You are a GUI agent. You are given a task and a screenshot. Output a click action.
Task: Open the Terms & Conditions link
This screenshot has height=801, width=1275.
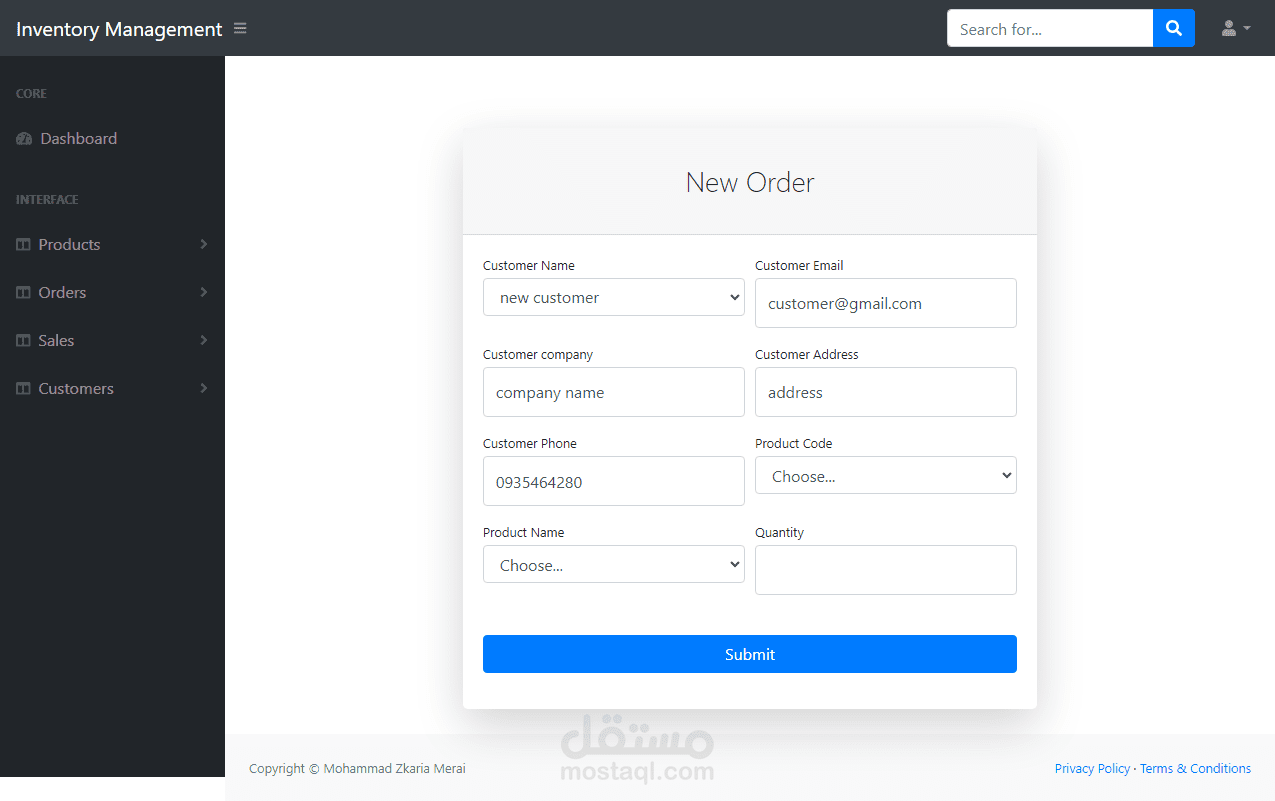click(1195, 769)
